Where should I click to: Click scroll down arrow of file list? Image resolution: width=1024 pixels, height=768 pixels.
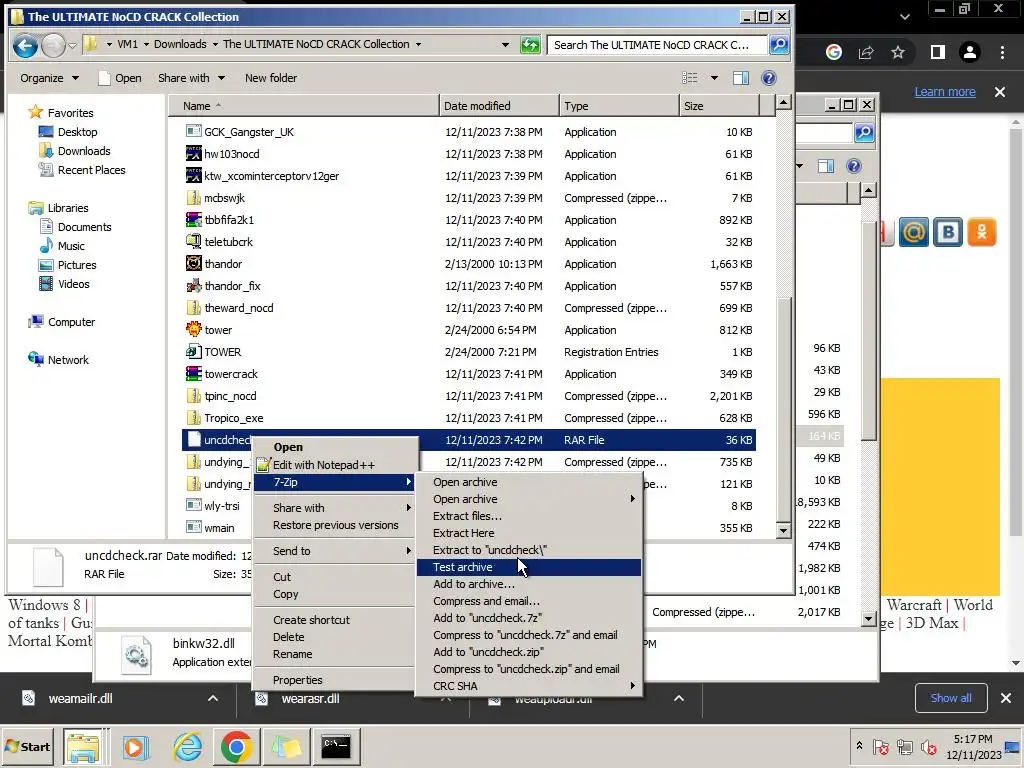click(784, 530)
